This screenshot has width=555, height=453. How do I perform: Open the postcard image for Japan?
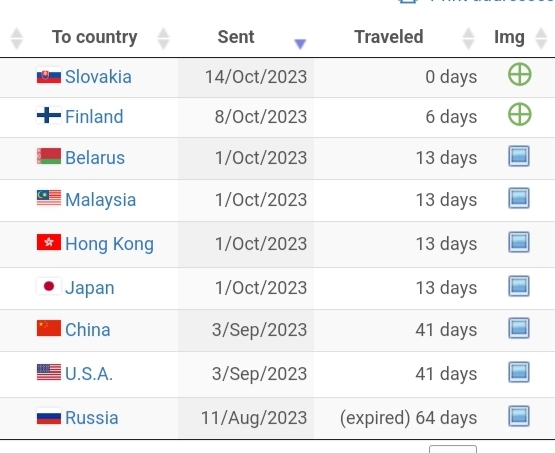(x=519, y=286)
